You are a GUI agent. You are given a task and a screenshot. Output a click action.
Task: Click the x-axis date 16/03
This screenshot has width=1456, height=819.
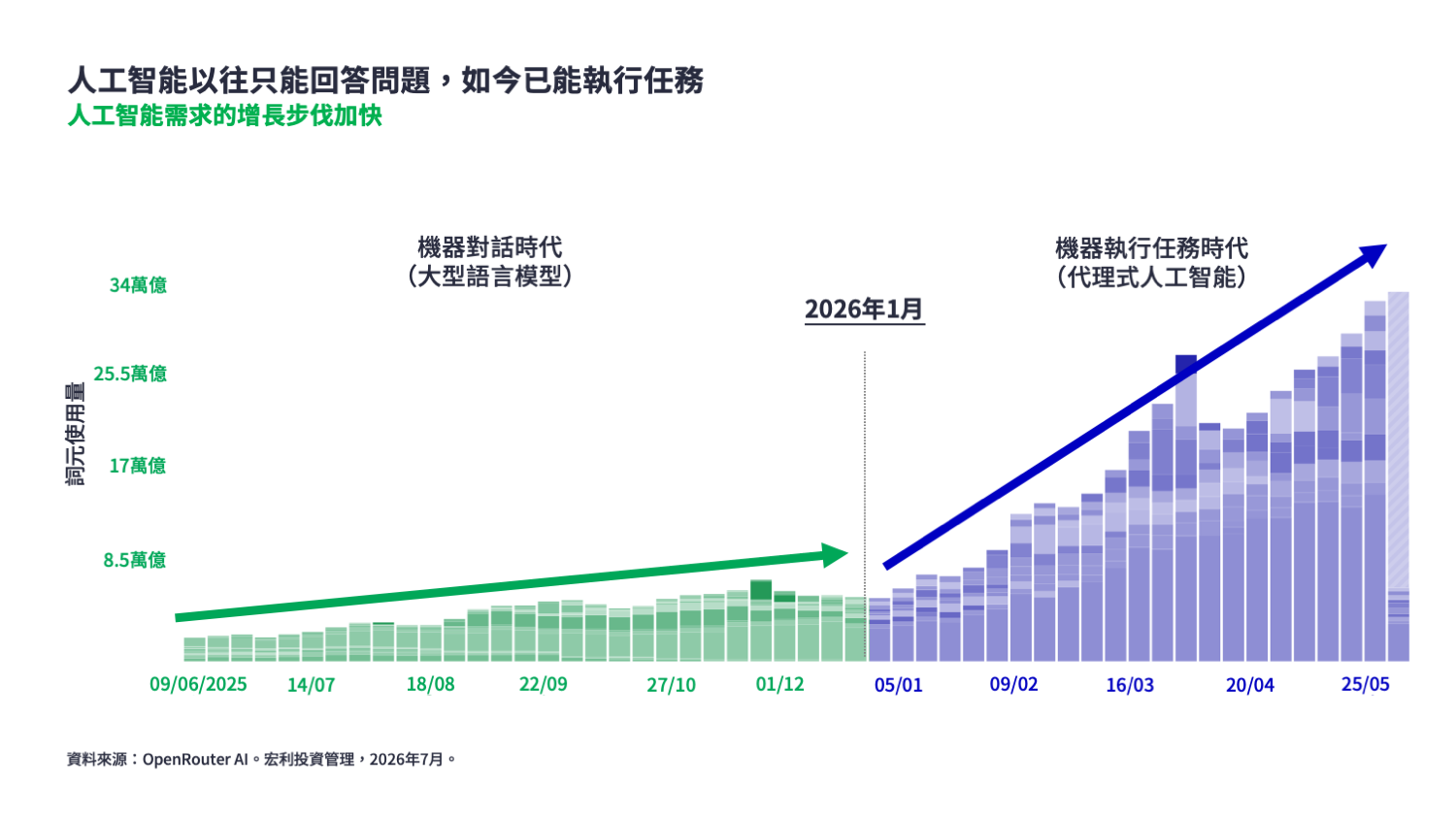(x=1130, y=685)
